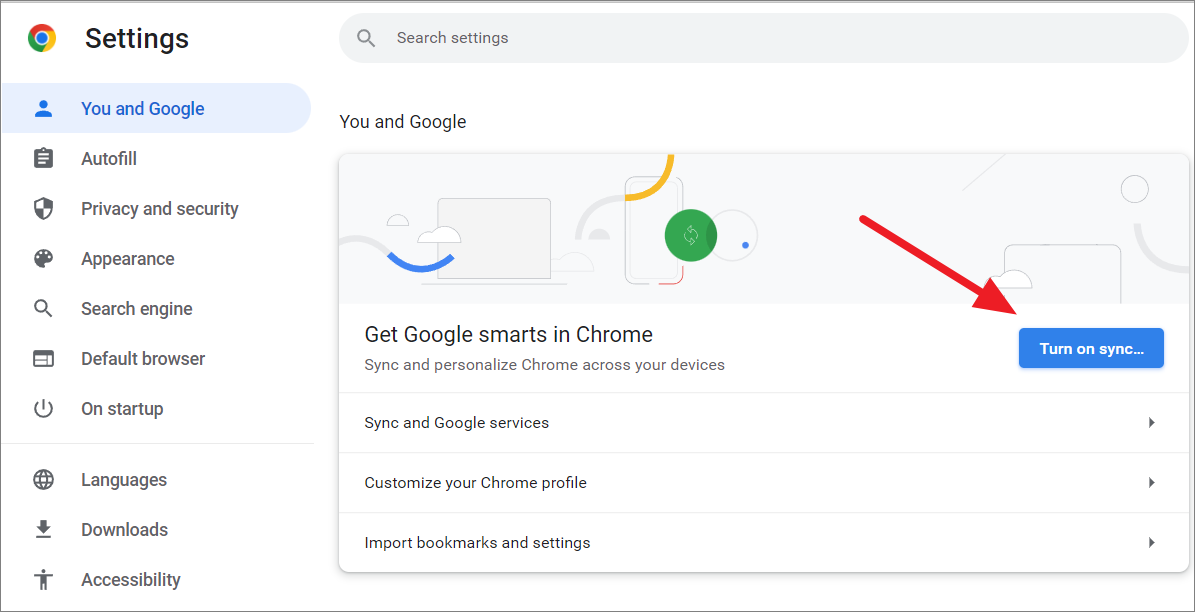Click the Chrome logo icon
This screenshot has width=1195, height=612.
(x=42, y=37)
